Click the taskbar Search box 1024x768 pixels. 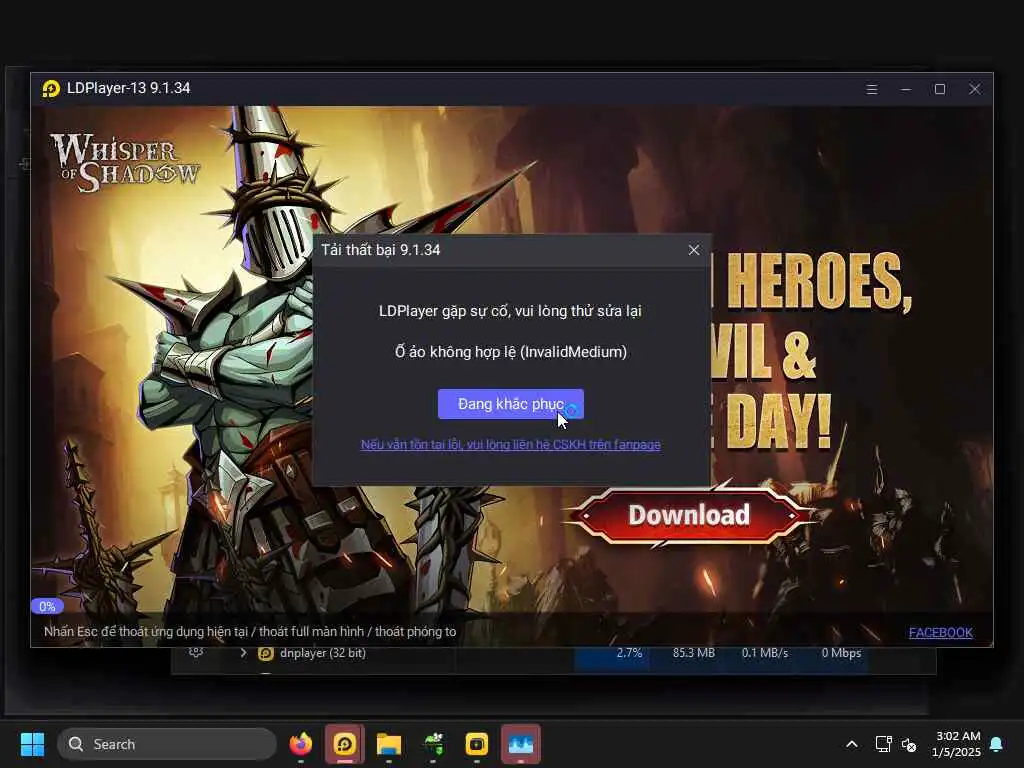coord(167,744)
